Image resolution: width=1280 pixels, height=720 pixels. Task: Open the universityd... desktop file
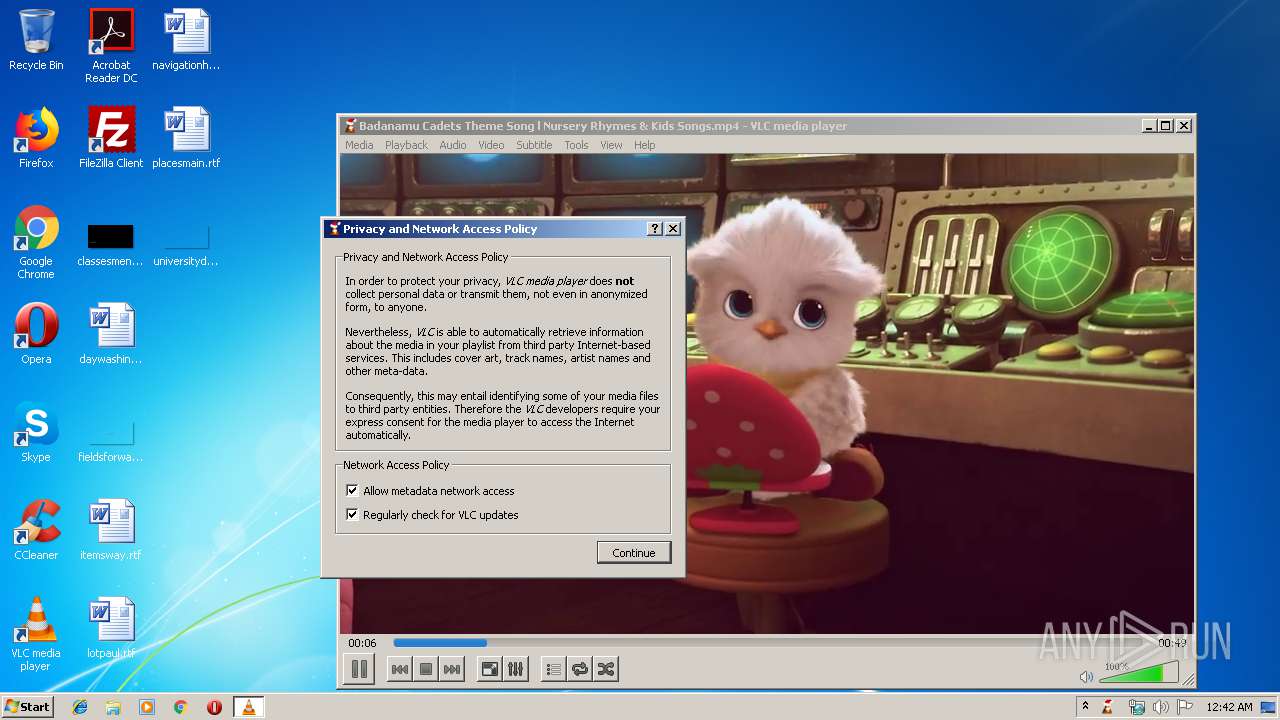click(x=186, y=245)
